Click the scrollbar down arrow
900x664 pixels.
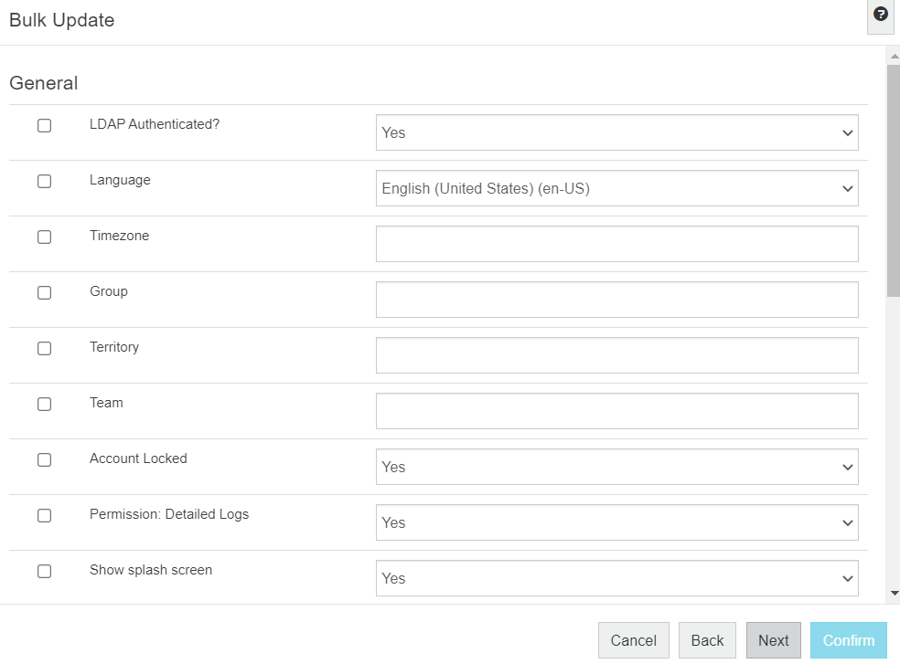pyautogui.click(x=893, y=593)
